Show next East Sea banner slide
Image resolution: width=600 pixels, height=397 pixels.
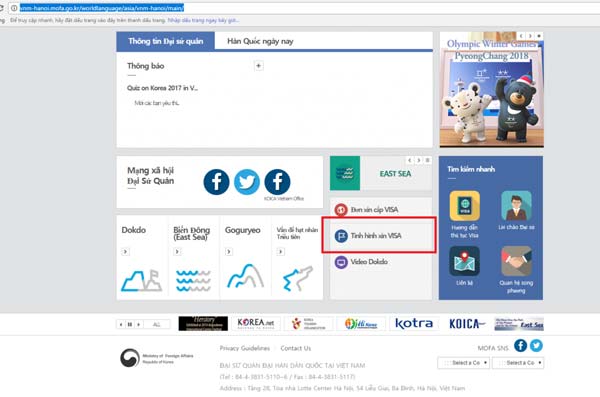[418, 160]
